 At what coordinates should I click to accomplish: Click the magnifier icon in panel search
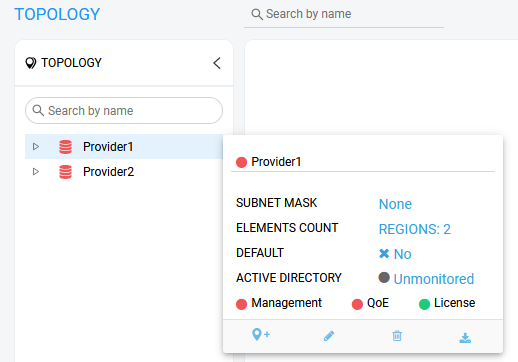point(38,110)
